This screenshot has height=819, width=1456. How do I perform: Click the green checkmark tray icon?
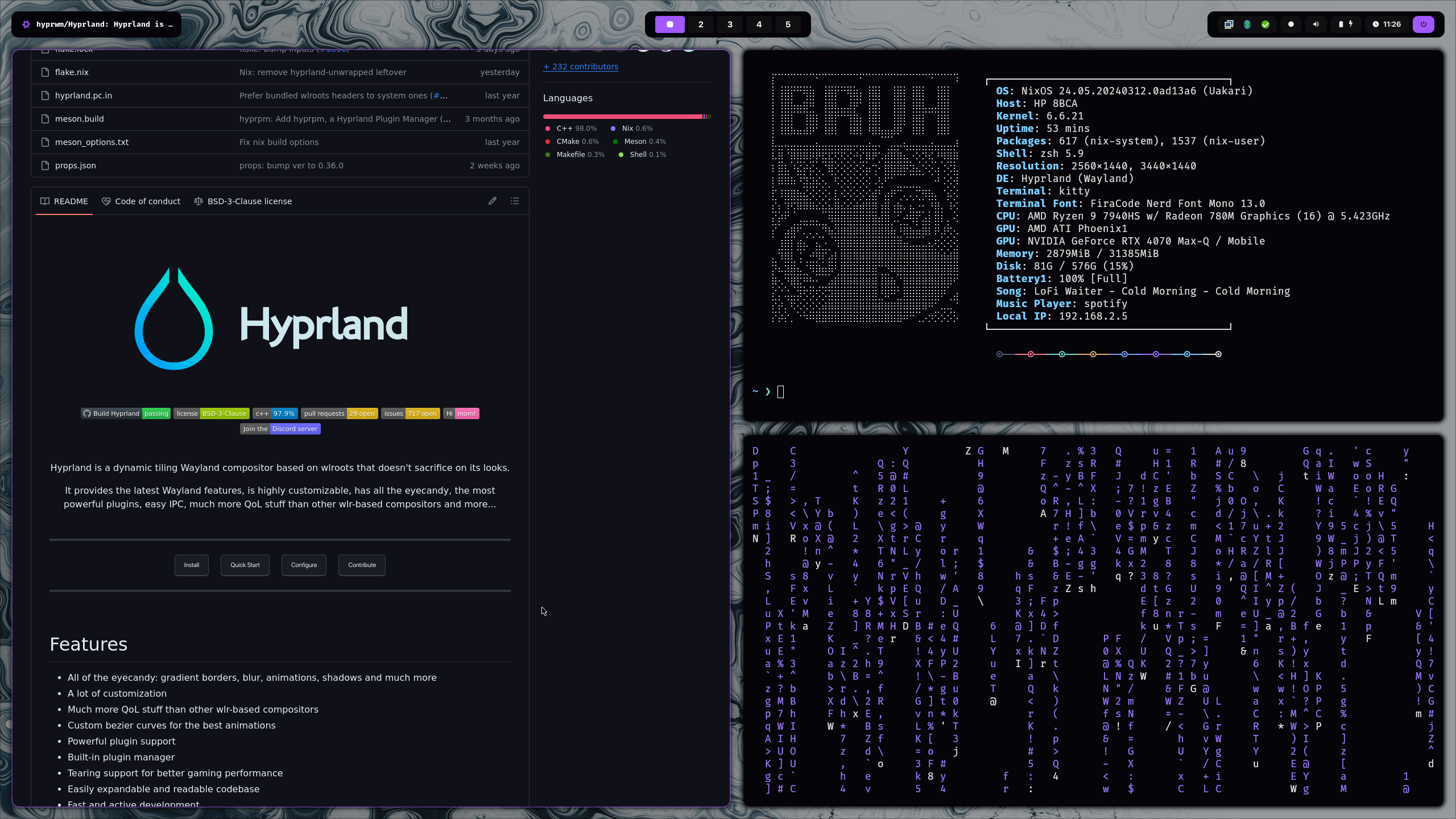tap(1265, 24)
